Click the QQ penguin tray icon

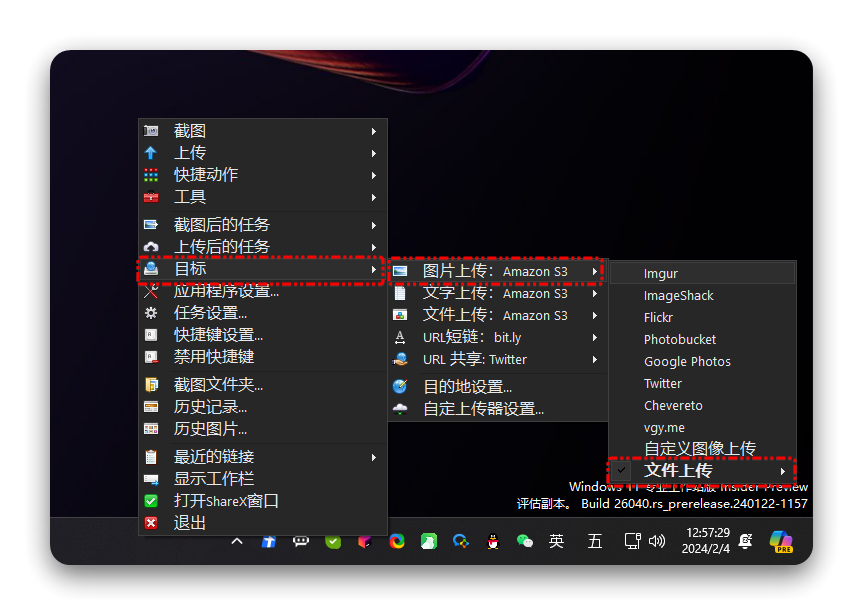493,542
